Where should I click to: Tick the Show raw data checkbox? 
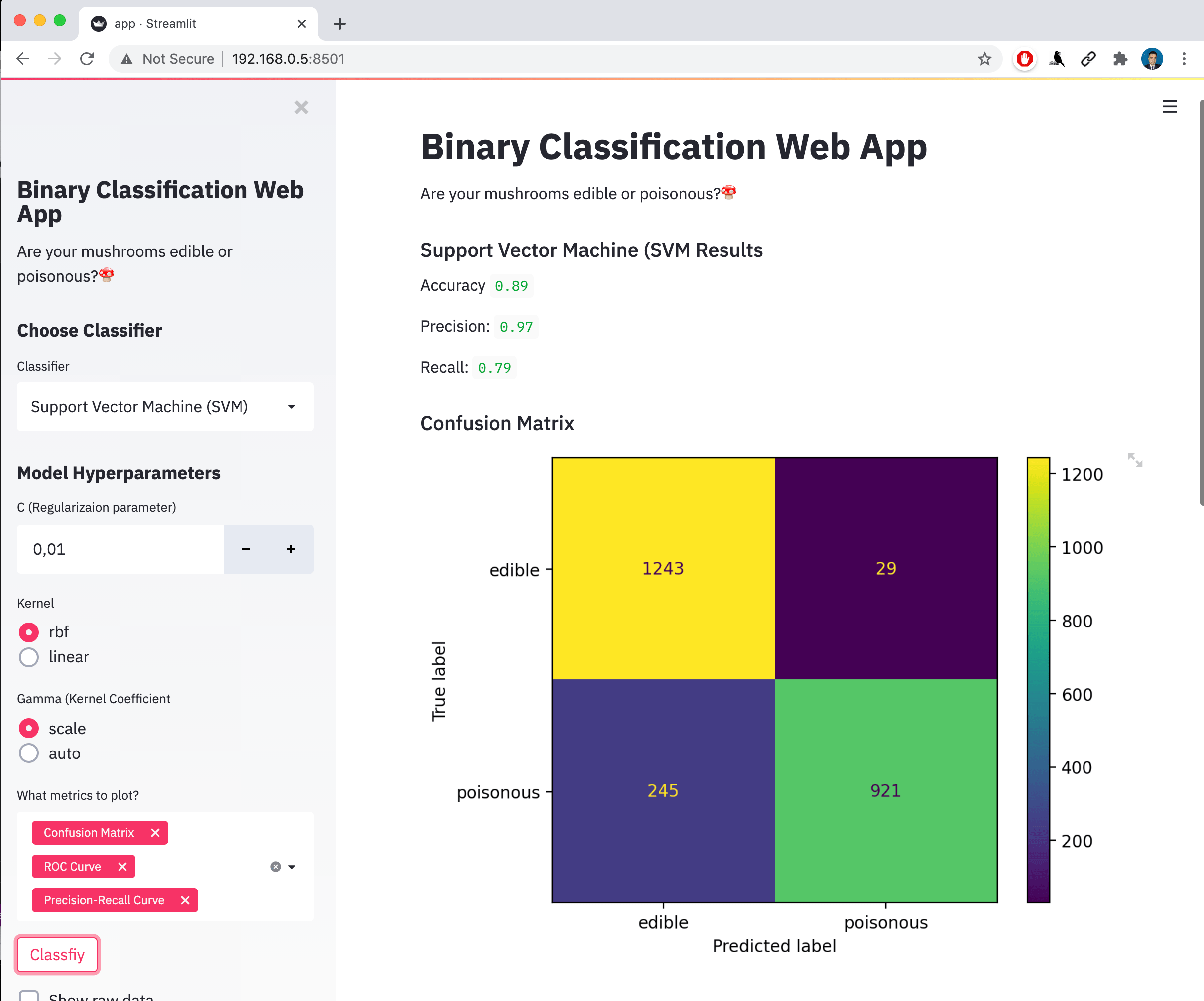coord(29,996)
